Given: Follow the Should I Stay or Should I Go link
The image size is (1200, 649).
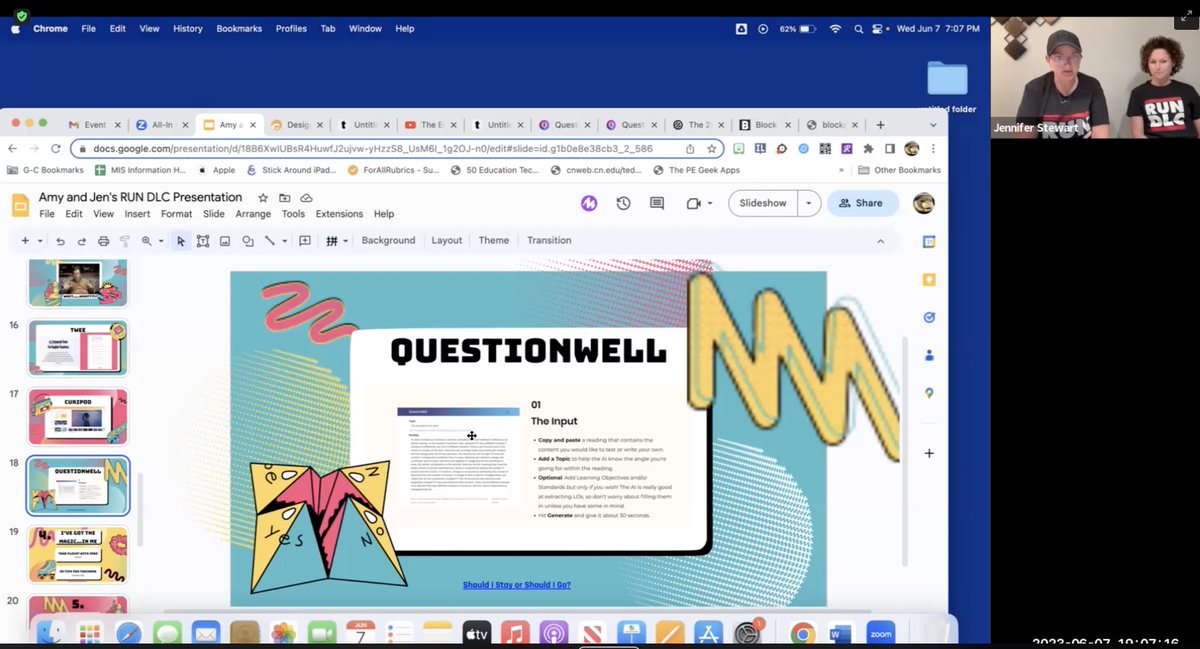Looking at the screenshot, I should coord(517,585).
